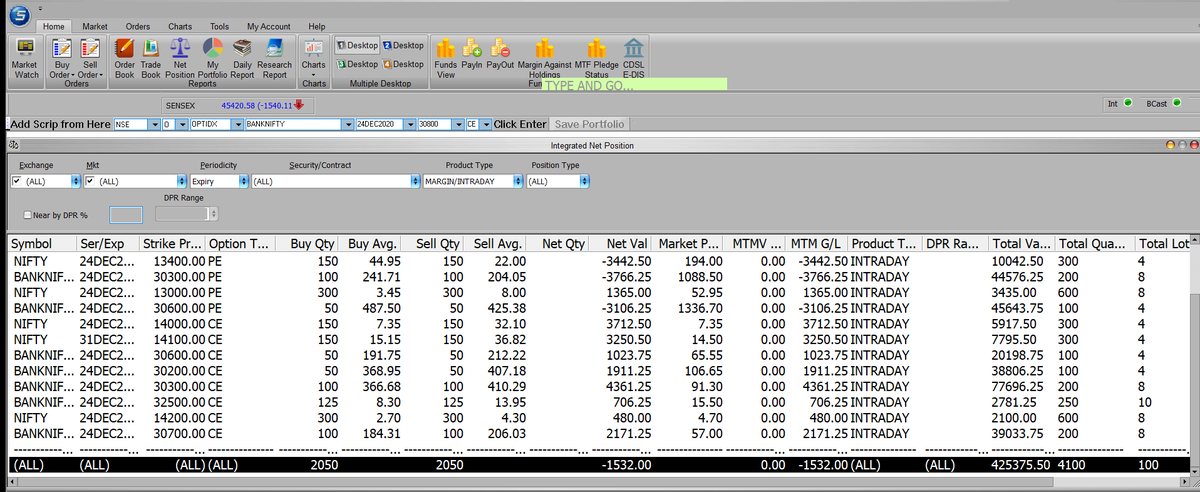Switch to Desktop 1
Screen dimensions: 1200x492
[357, 46]
